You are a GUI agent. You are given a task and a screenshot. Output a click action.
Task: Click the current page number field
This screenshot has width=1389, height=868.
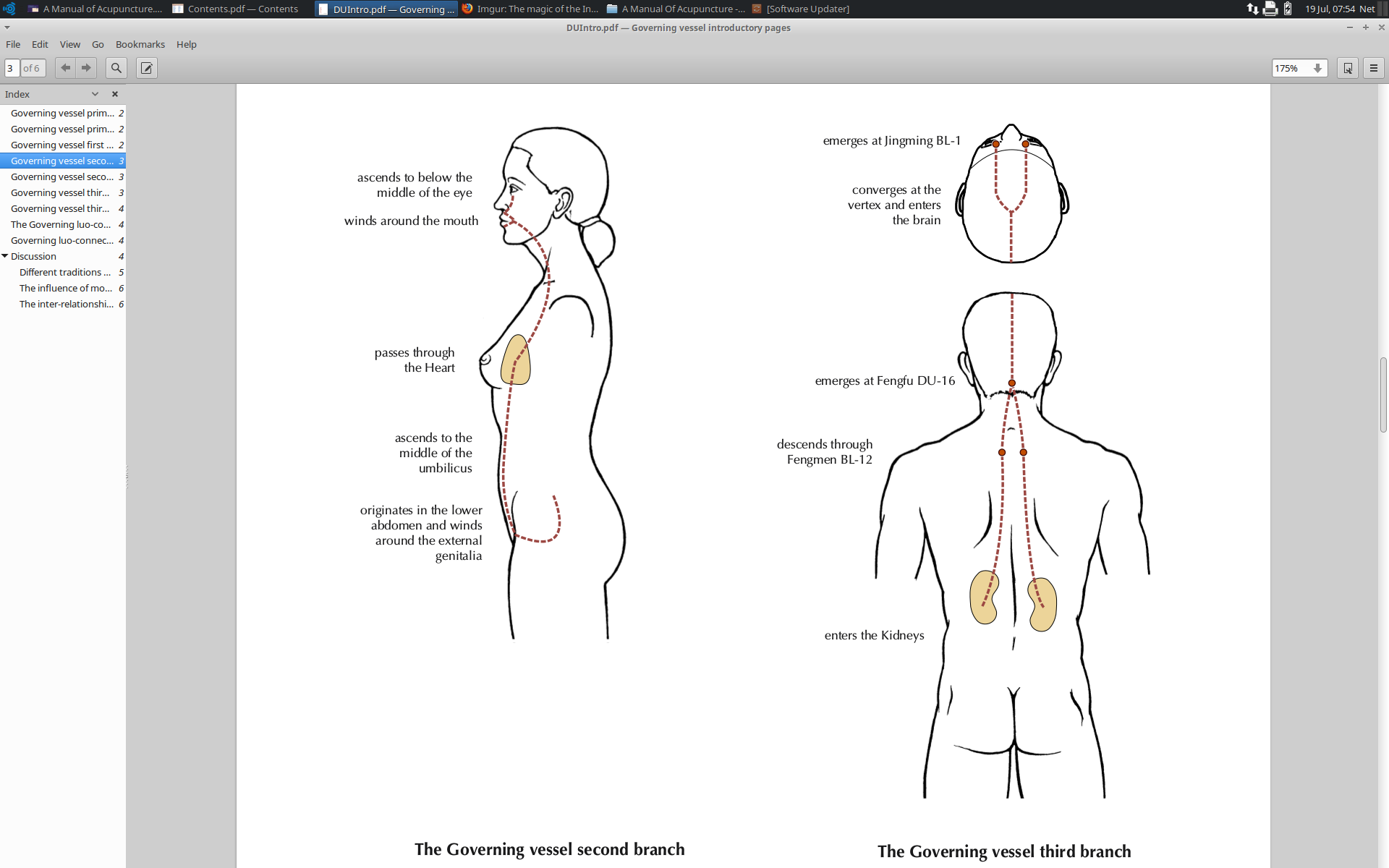tap(12, 68)
